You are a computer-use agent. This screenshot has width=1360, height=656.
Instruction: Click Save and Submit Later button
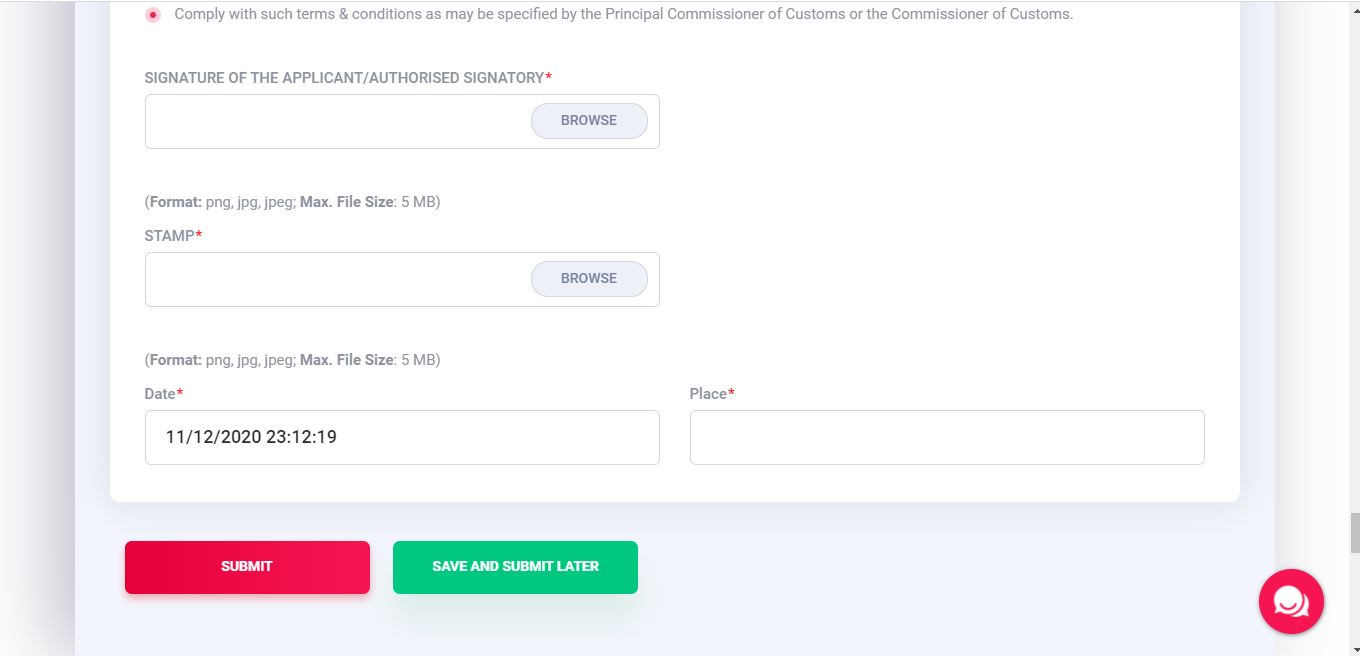(515, 567)
